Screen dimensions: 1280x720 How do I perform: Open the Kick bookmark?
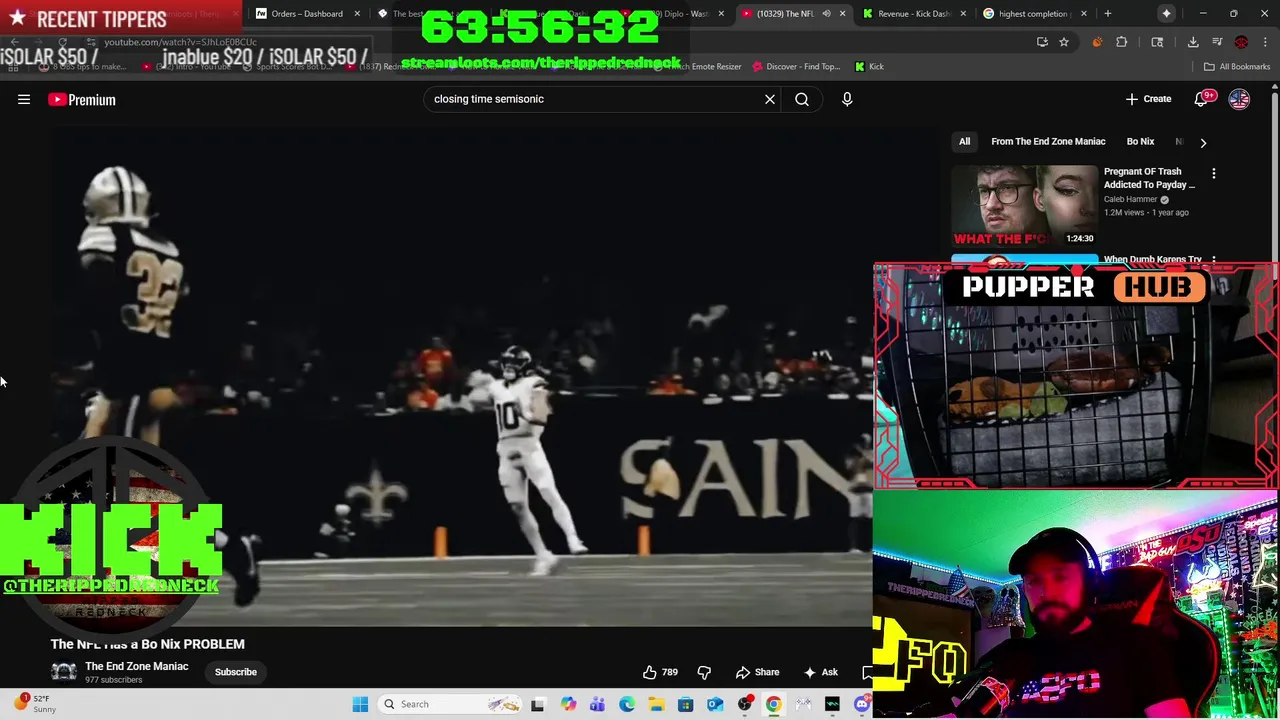(x=869, y=67)
